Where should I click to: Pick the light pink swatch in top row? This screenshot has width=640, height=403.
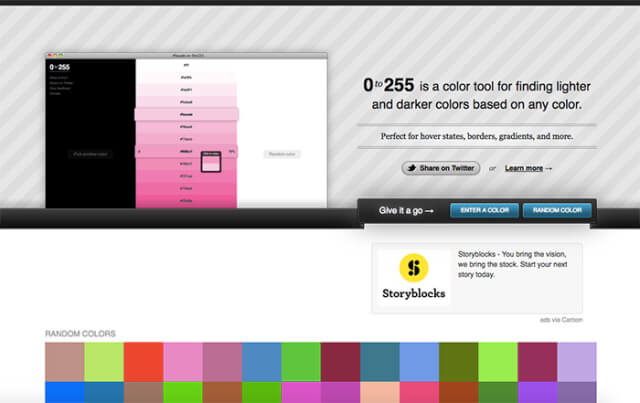pos(183,362)
